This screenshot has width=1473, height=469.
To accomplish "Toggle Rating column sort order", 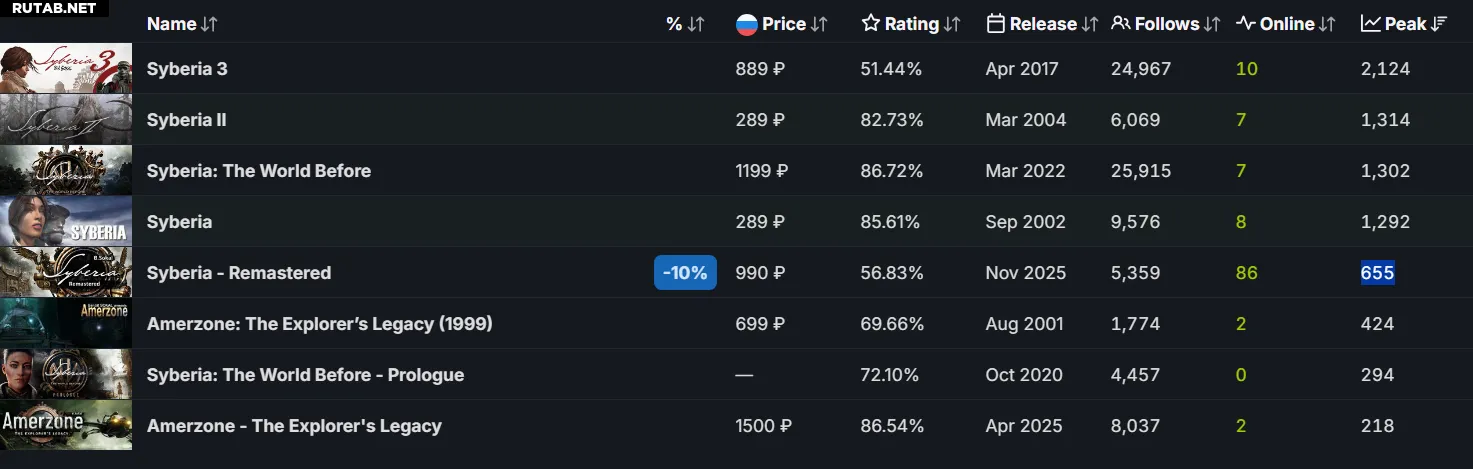I will pos(952,24).
